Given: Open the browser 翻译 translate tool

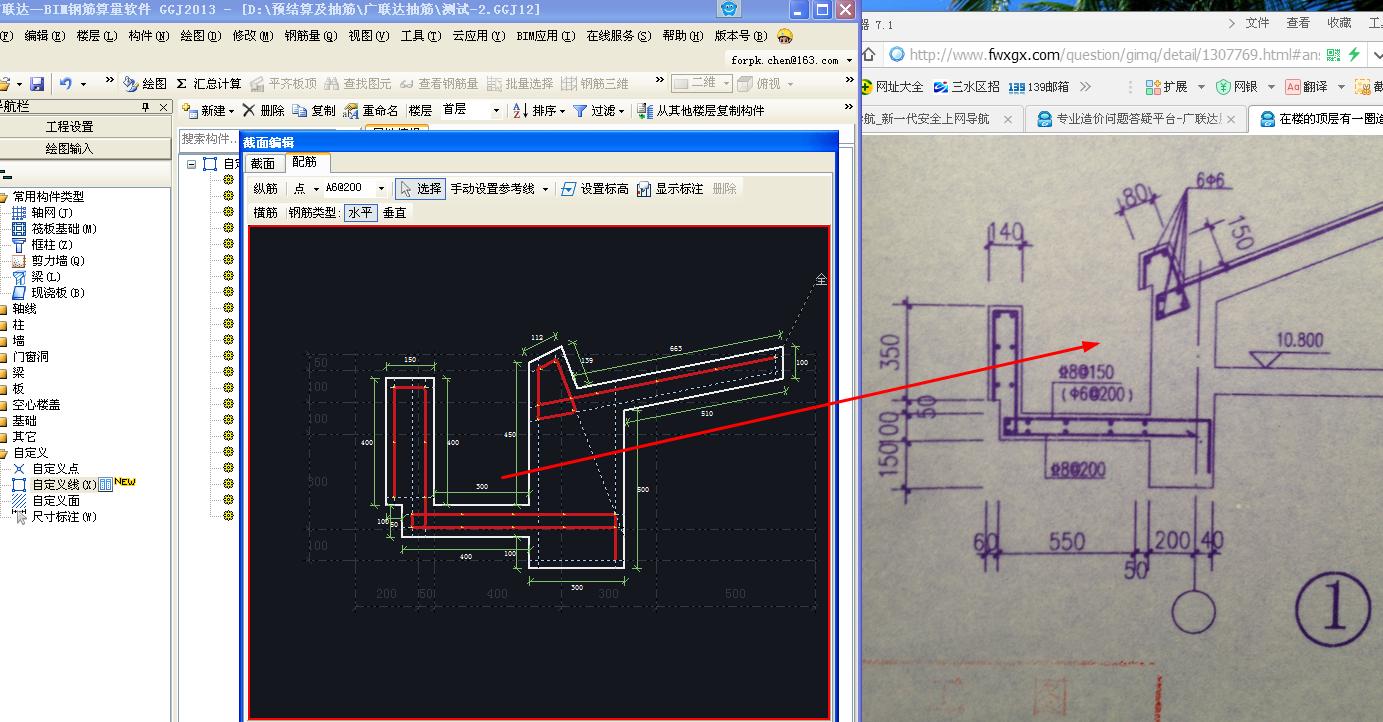Looking at the screenshot, I should pos(1307,87).
